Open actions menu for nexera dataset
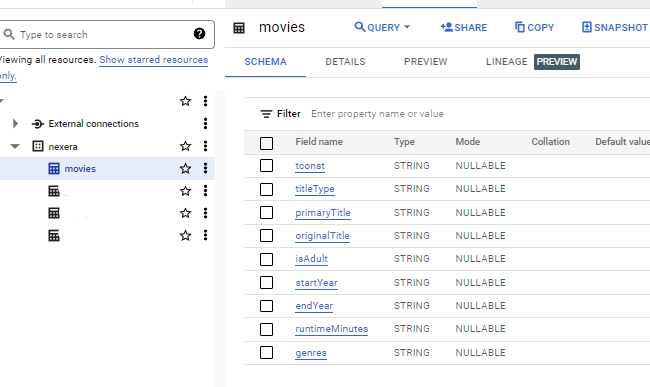650x387 pixels. click(205, 146)
